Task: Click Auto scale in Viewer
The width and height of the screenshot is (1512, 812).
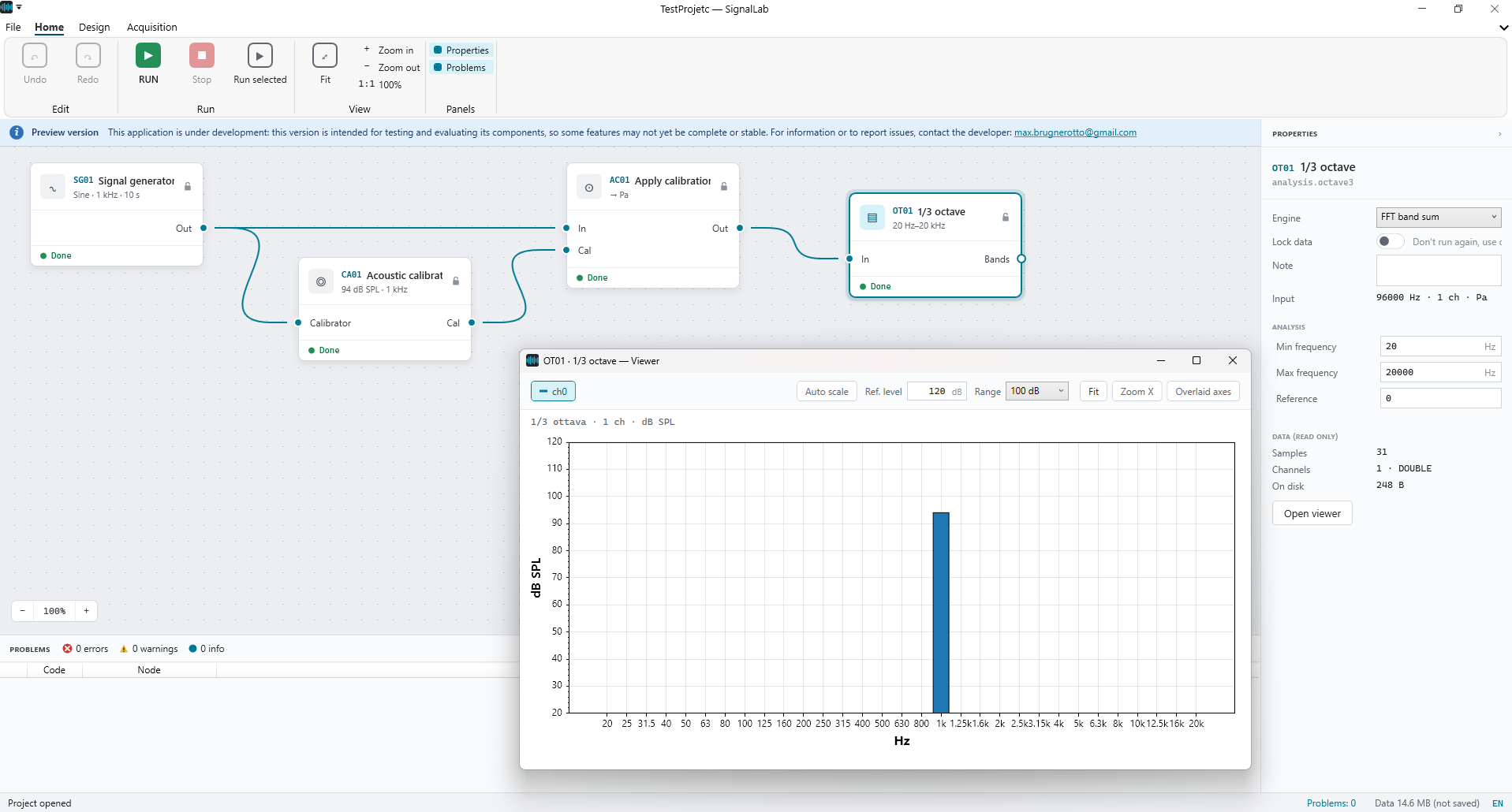Action: click(827, 392)
